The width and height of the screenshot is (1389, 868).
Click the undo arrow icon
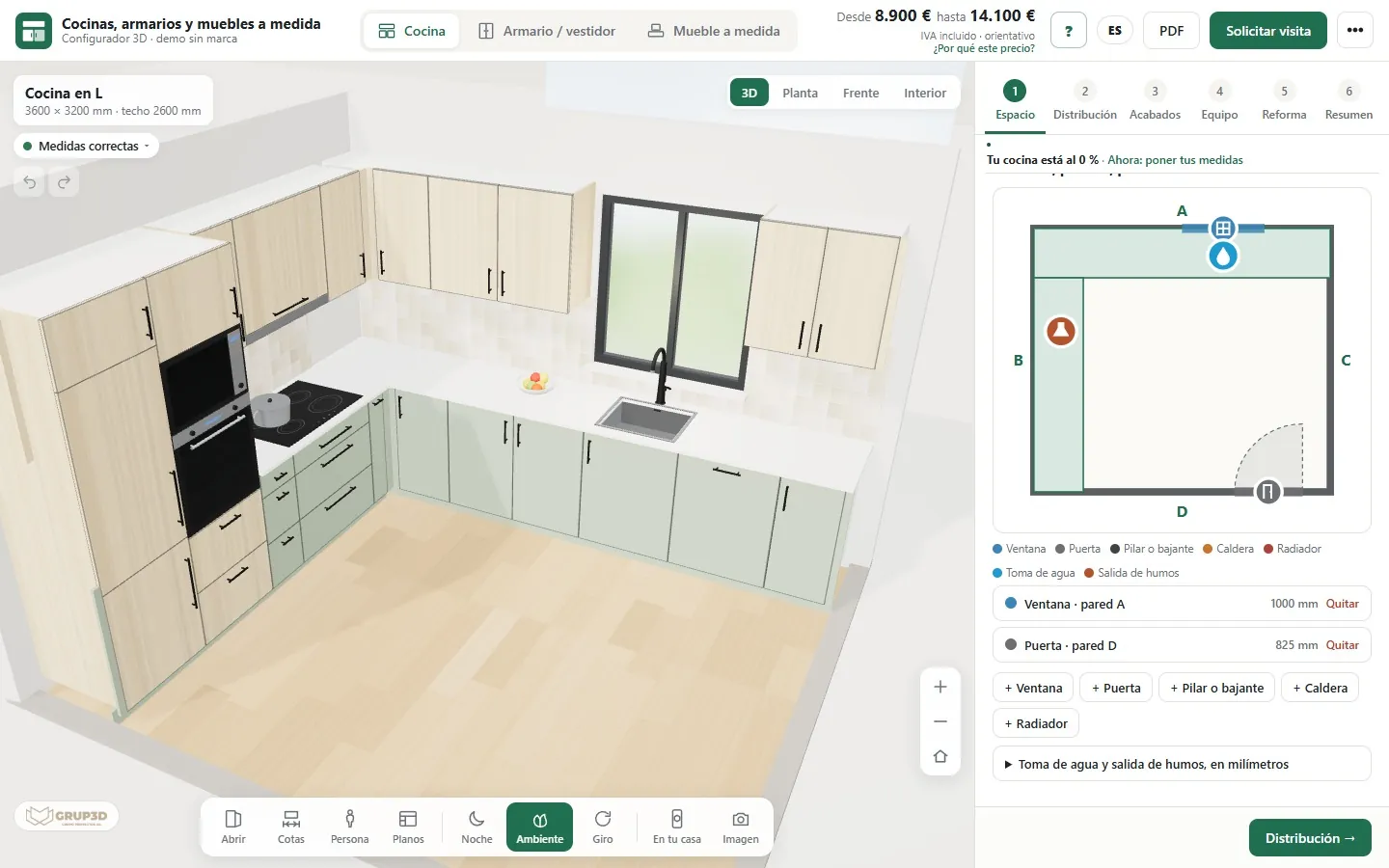pos(30,182)
